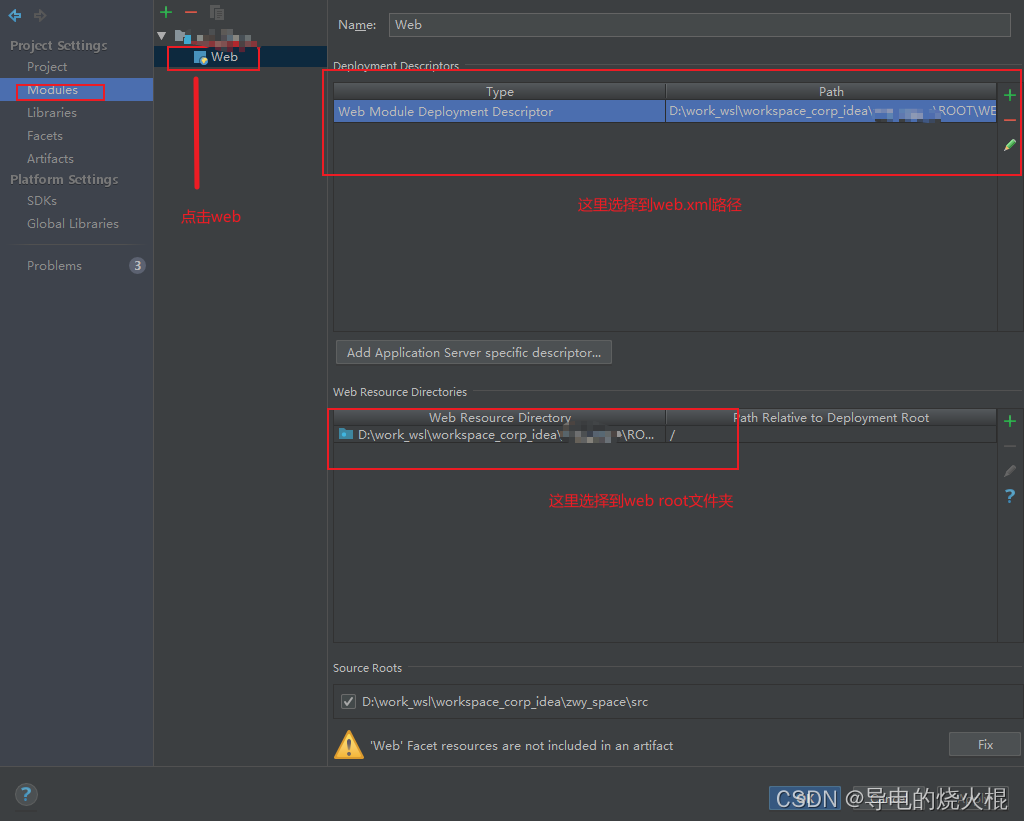Open web resource directories help icon
Screen dimensions: 1024x821
point(1010,496)
